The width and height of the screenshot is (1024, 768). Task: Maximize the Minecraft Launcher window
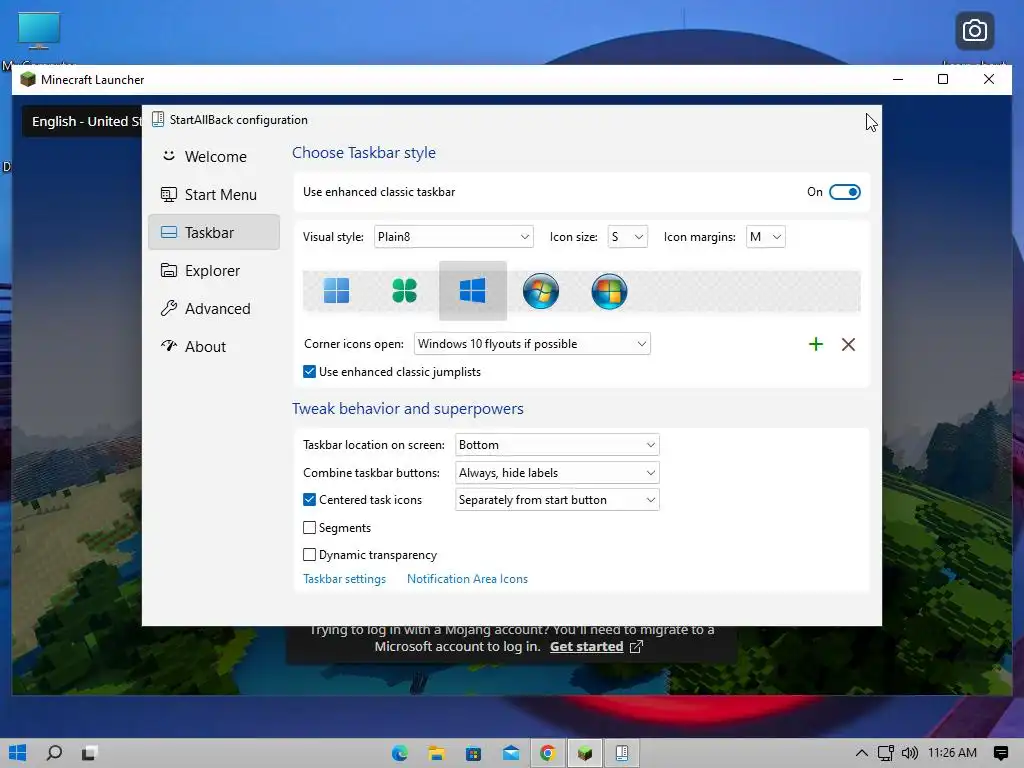pyautogui.click(x=943, y=79)
